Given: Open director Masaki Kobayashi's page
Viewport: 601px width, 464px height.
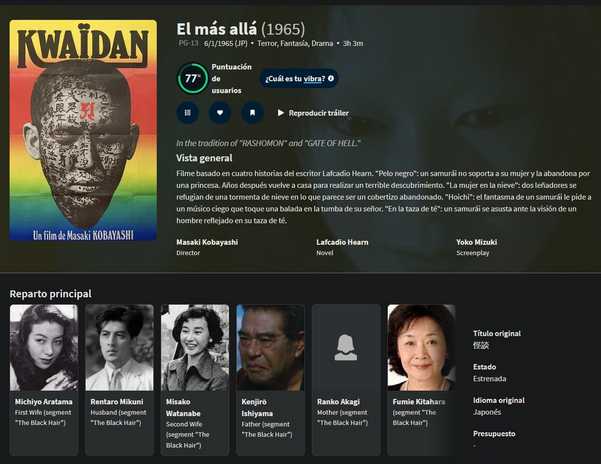Looking at the screenshot, I should (x=207, y=242).
